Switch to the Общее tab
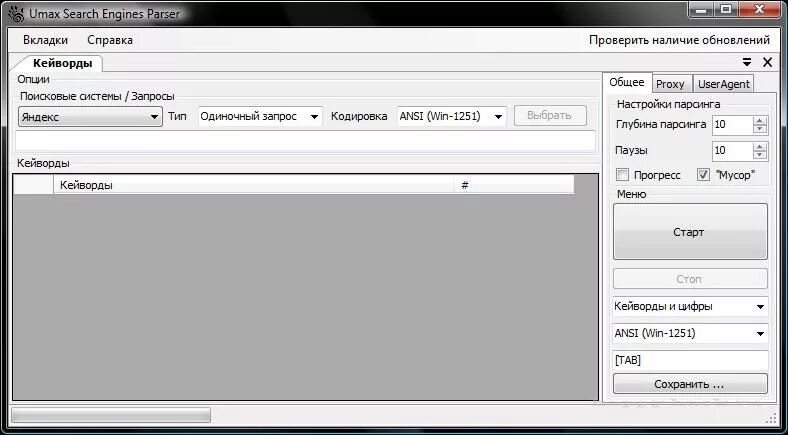 tap(627, 82)
